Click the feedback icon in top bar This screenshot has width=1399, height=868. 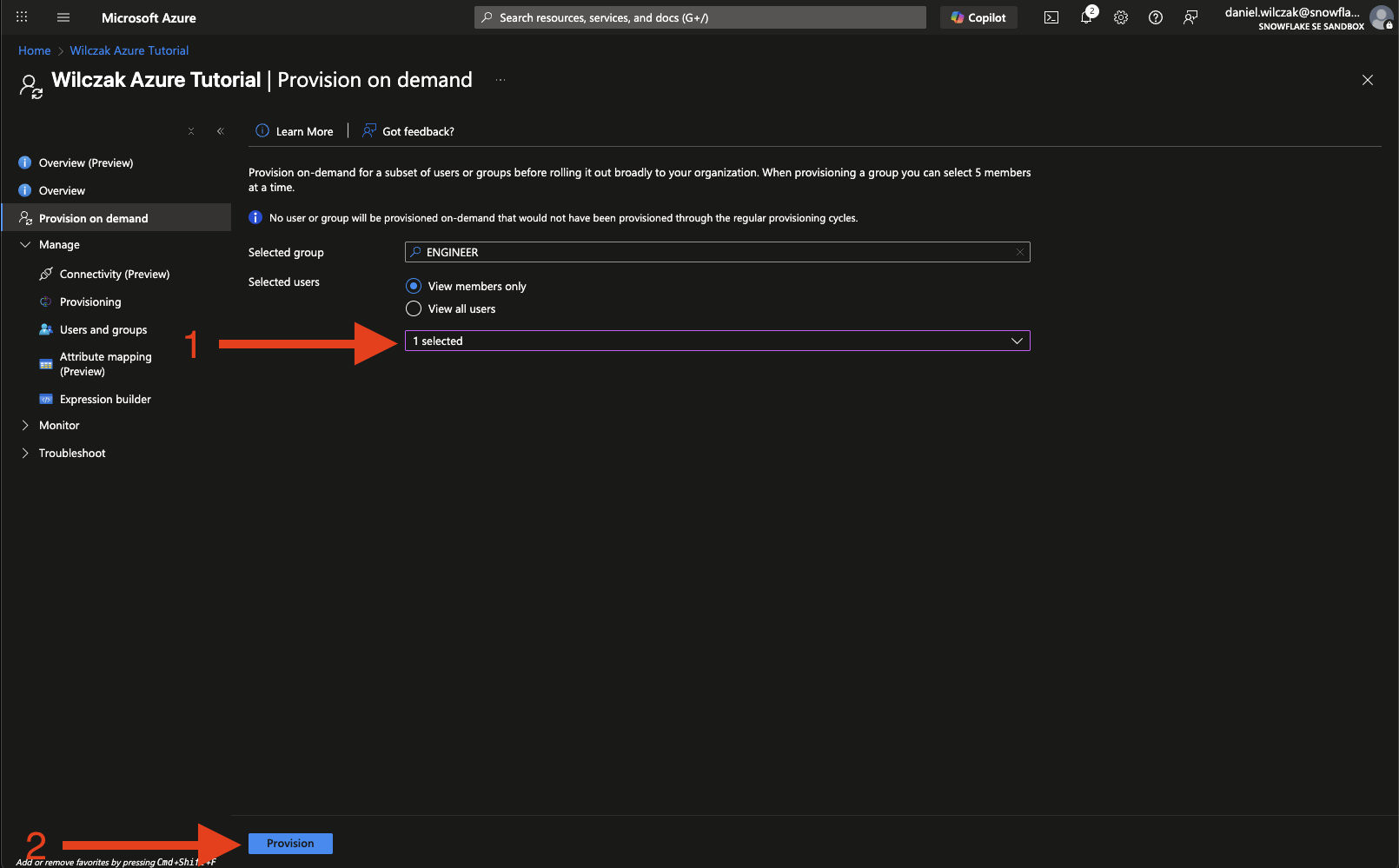[1190, 17]
